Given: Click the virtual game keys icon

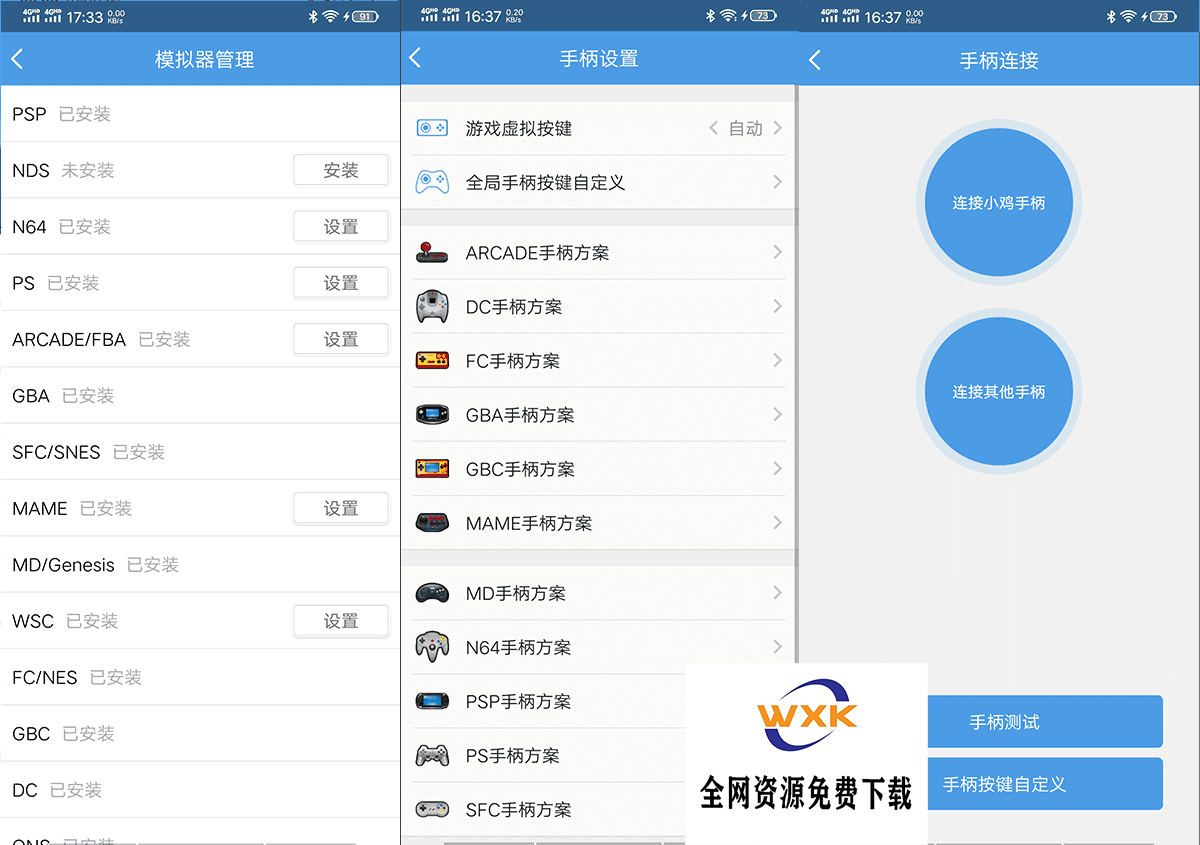Looking at the screenshot, I should pos(432,128).
